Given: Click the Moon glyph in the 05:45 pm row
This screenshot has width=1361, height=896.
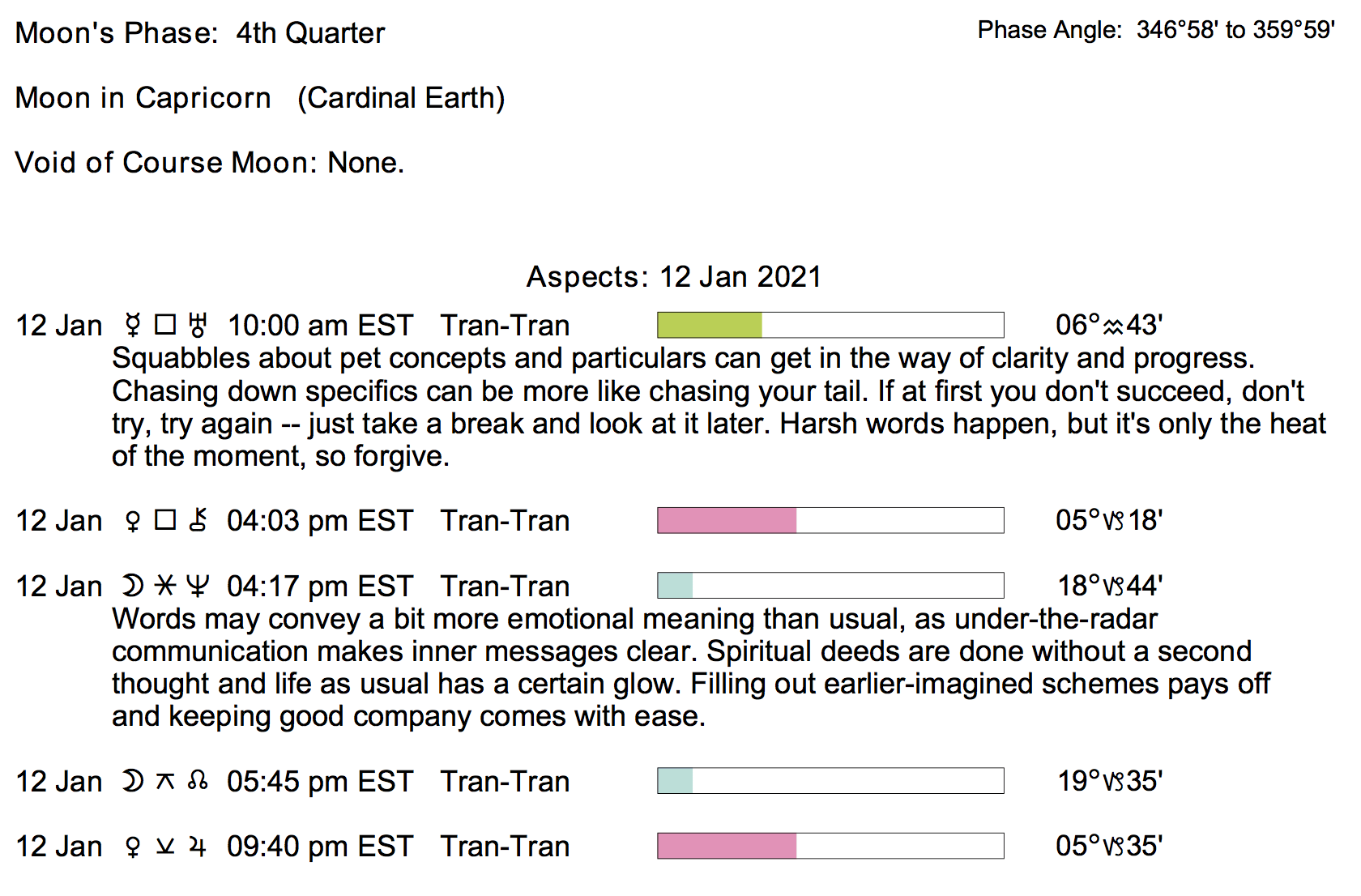Looking at the screenshot, I should point(132,781).
